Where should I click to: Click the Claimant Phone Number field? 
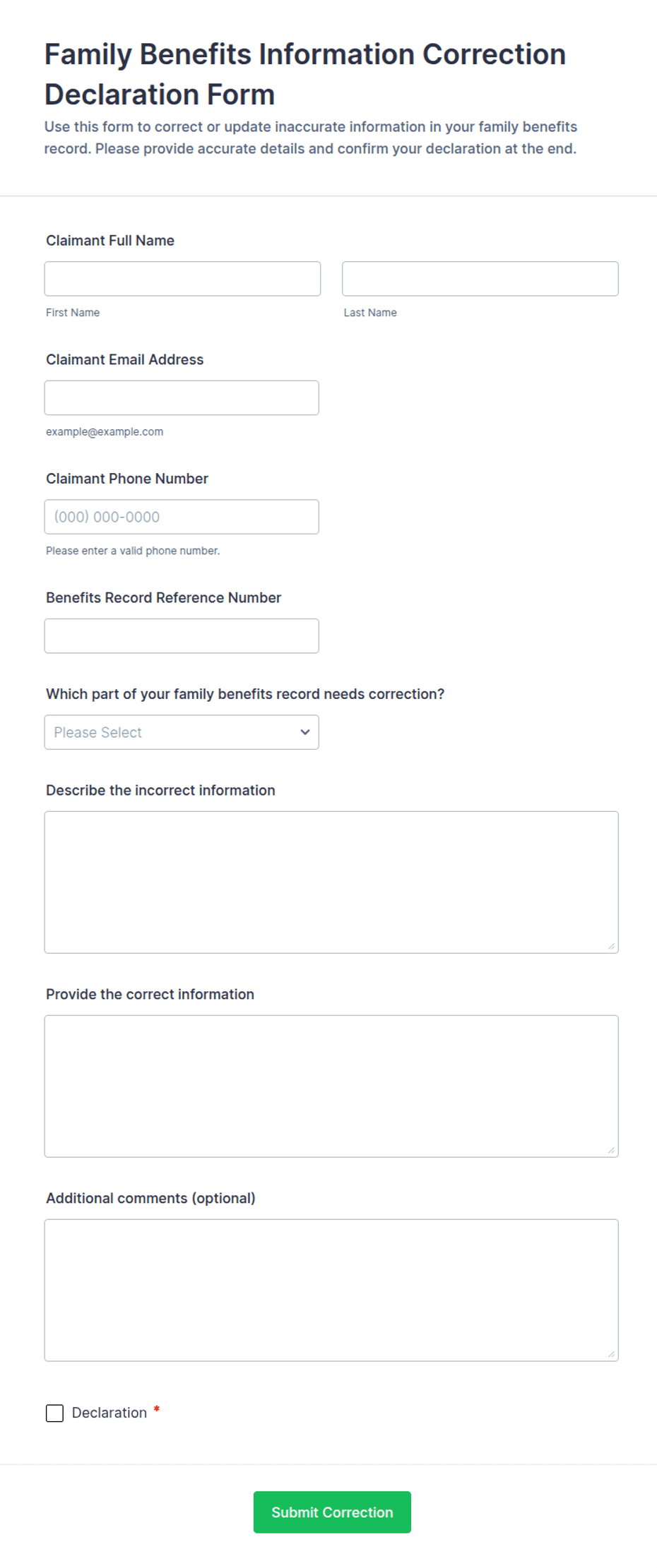[182, 517]
